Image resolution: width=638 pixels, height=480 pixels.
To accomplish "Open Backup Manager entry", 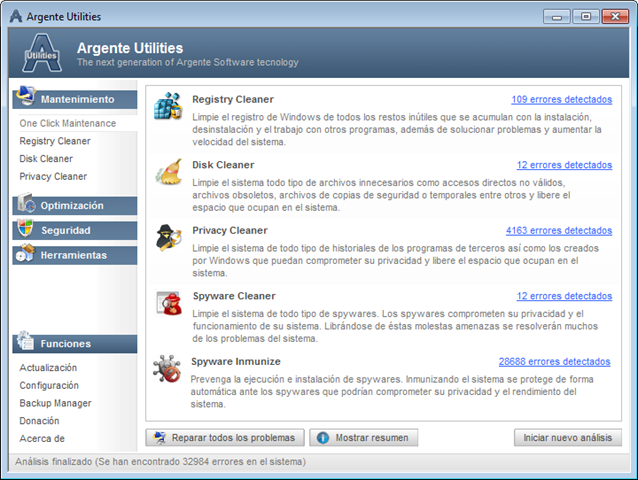I will [55, 403].
